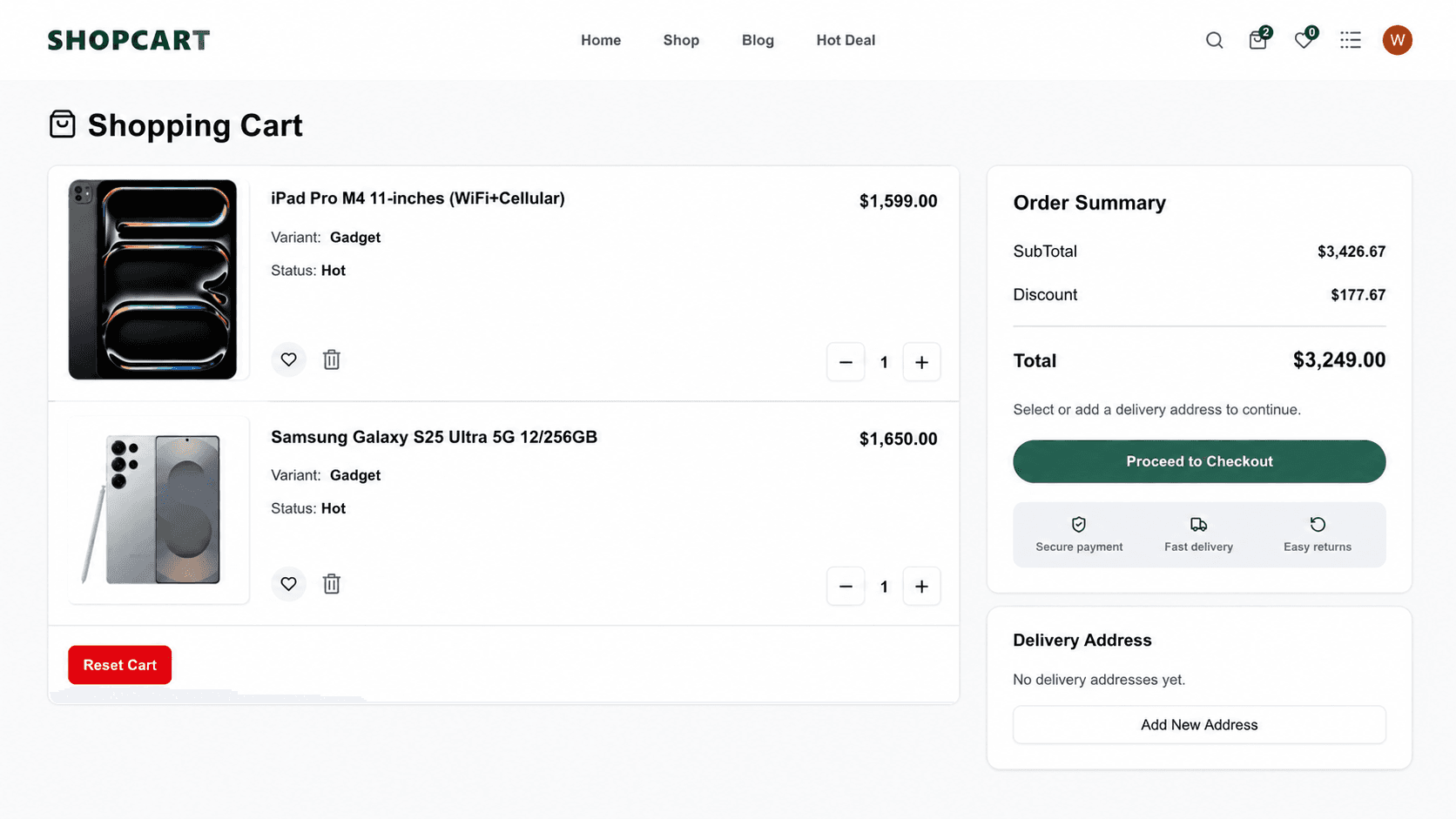Click the Order Summary heading
The height and width of the screenshot is (819, 1456).
1089,203
